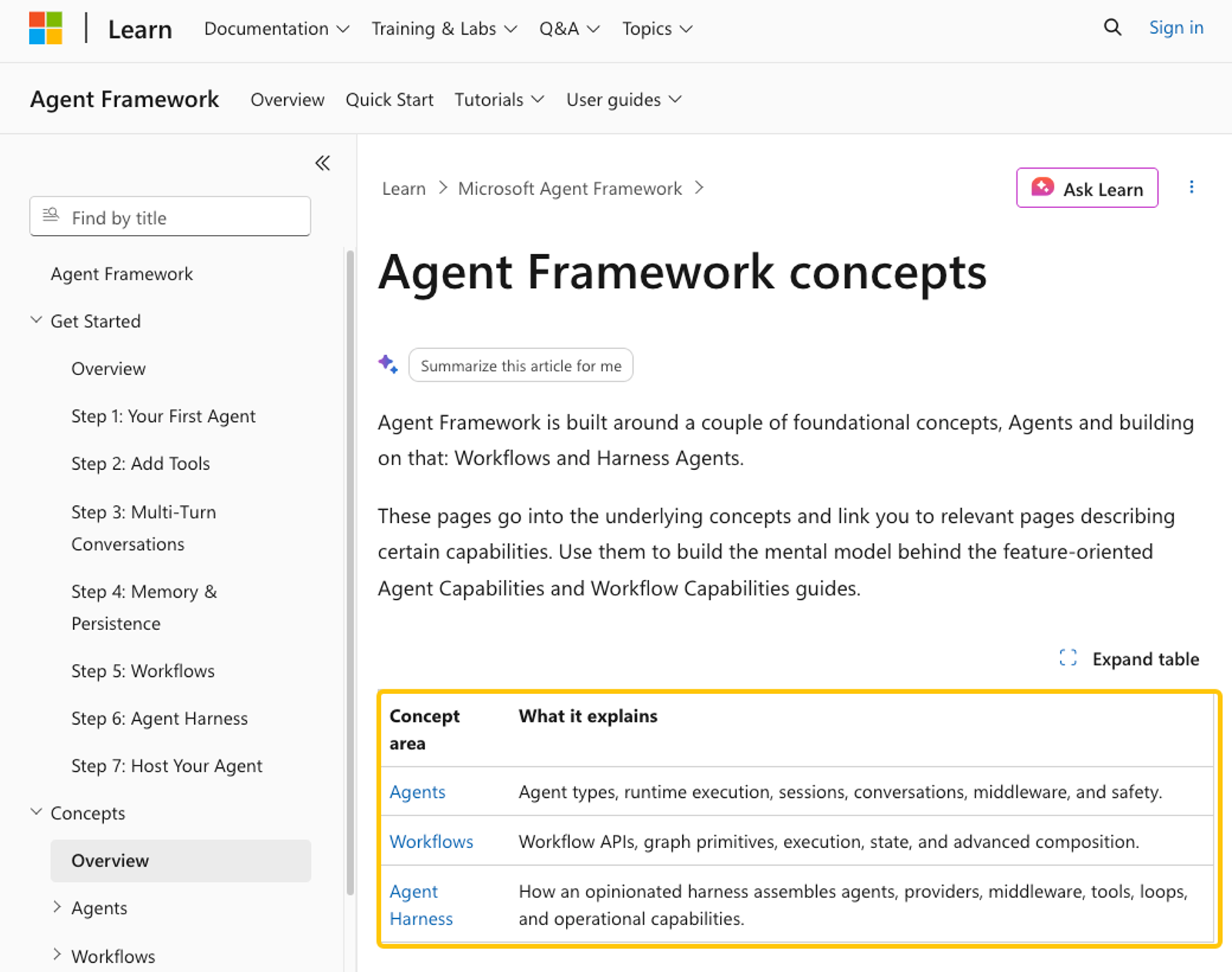This screenshot has width=1232, height=972.
Task: Expand the Tutorials menu
Action: (x=499, y=99)
